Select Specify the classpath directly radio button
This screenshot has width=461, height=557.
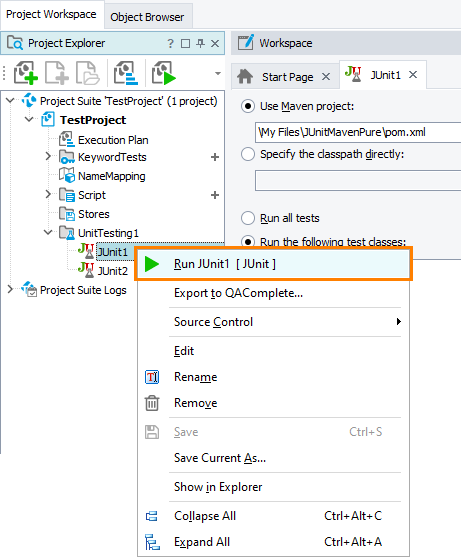click(x=248, y=154)
